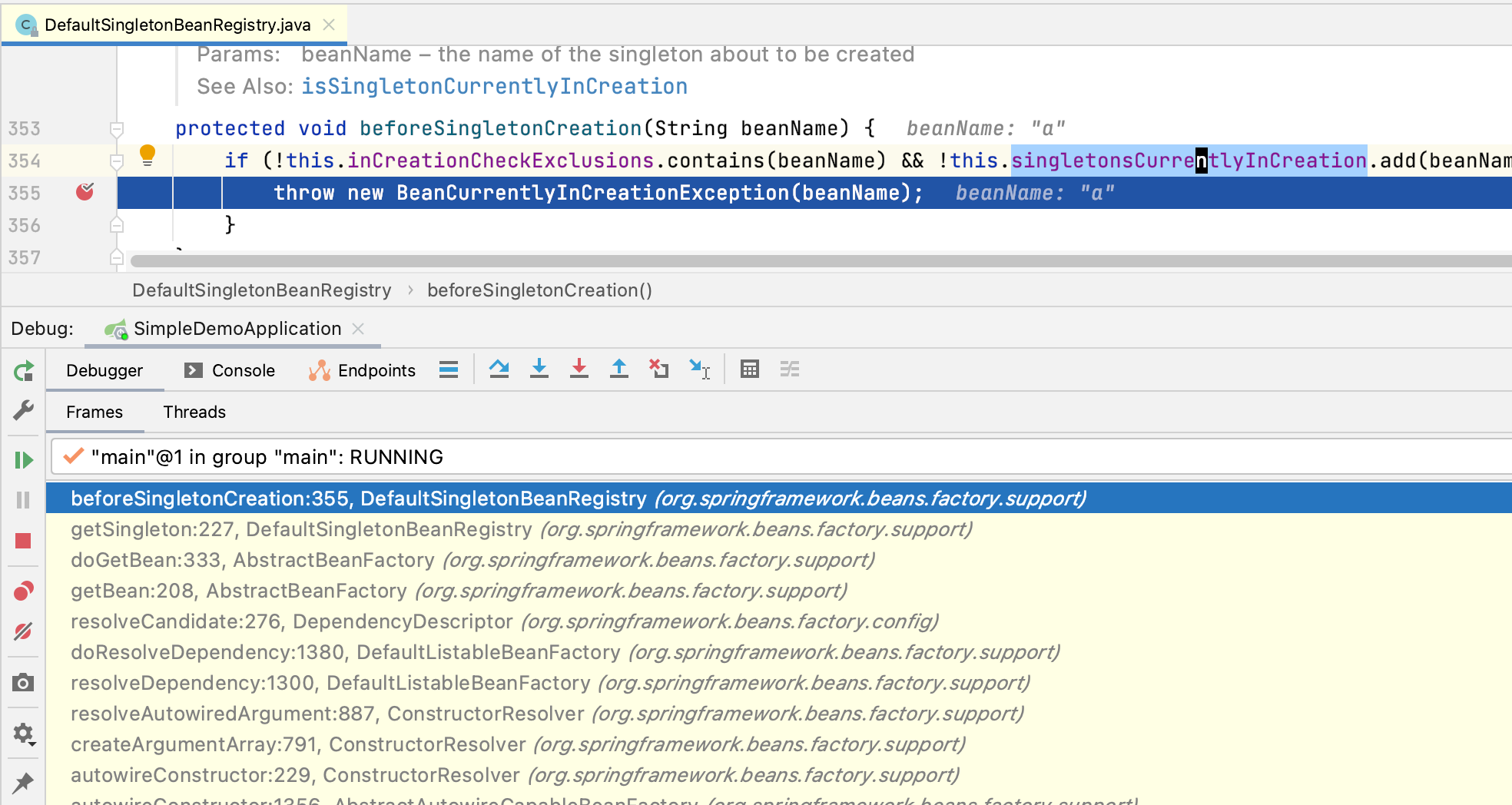Click the class icon on the editor tab
Image resolution: width=1512 pixels, height=805 pixels.
tap(25, 25)
